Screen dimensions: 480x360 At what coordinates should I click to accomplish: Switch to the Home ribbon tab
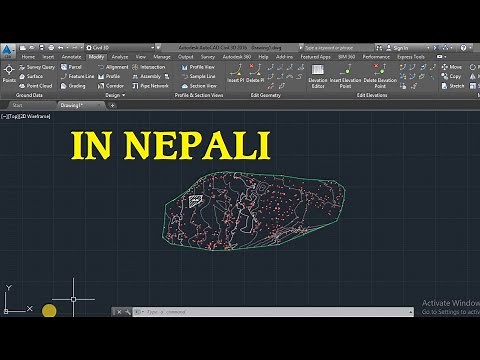[28, 57]
